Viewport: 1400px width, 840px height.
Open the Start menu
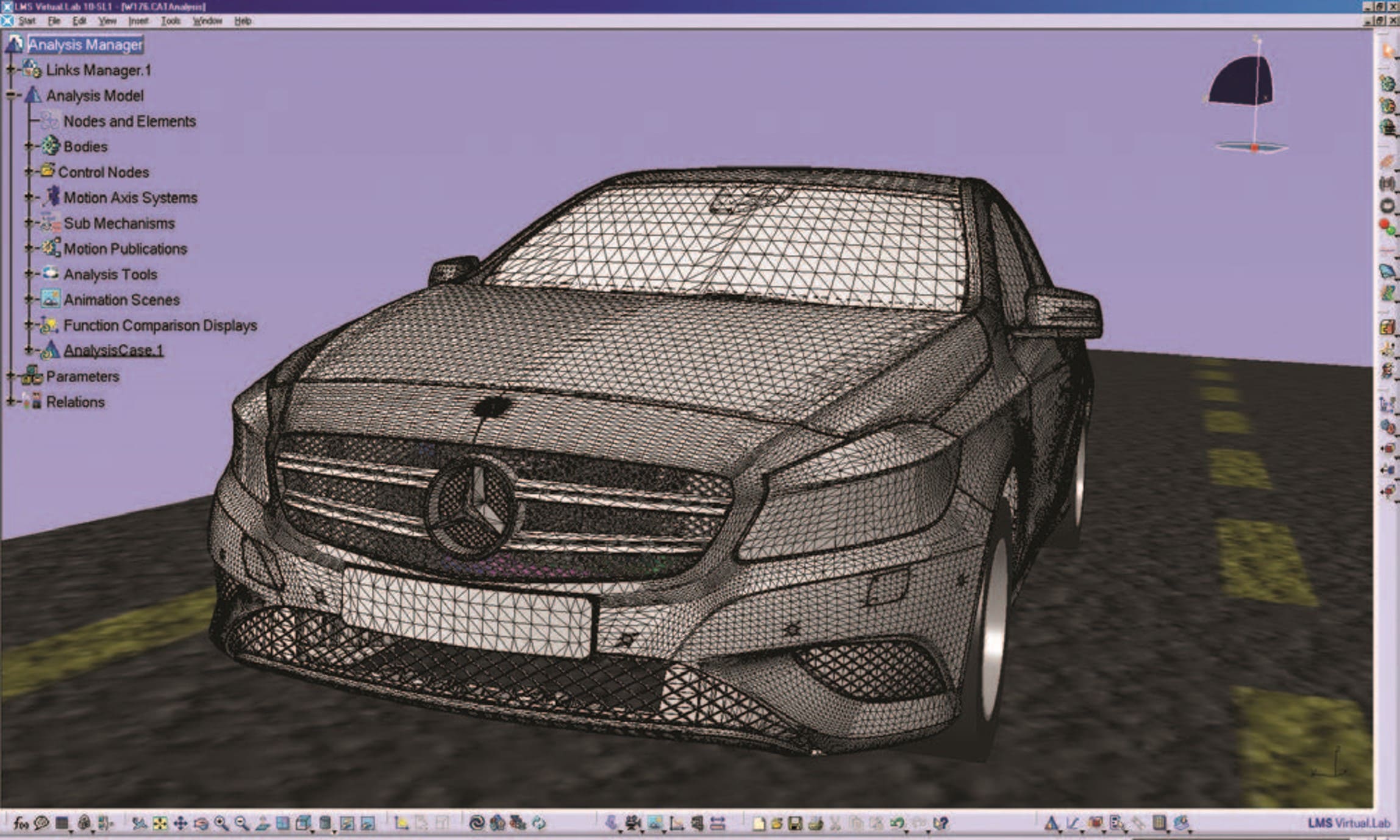pyautogui.click(x=27, y=21)
